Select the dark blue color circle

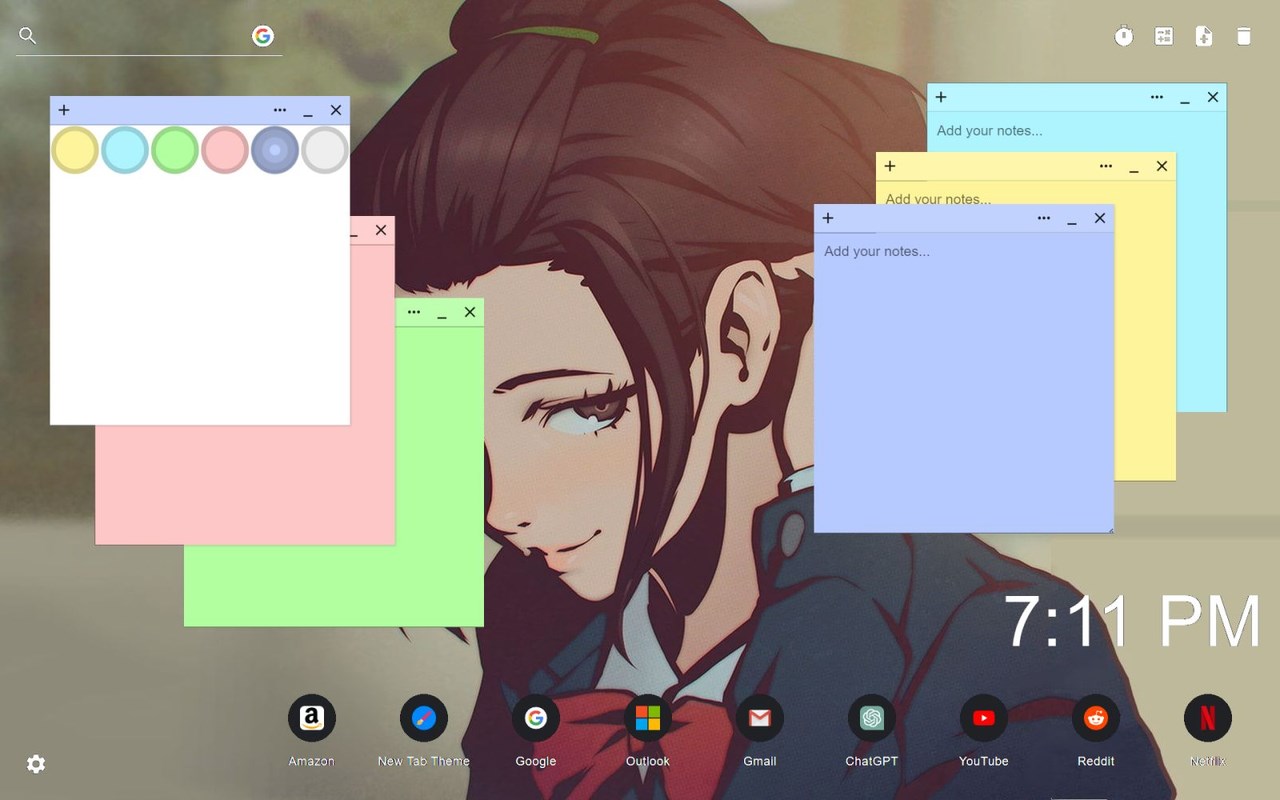click(275, 150)
